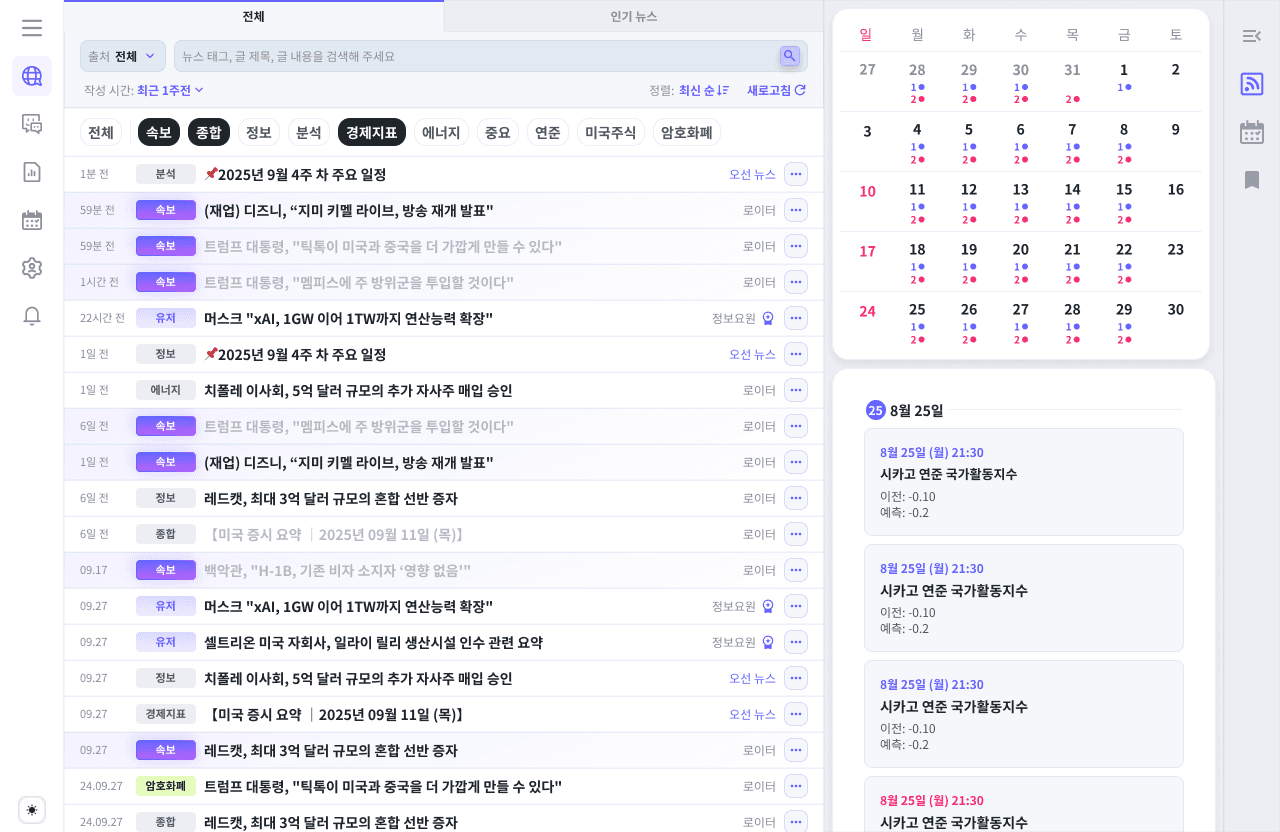Click the search magnifier button
Viewport: 1280px width, 832px height.
click(790, 56)
